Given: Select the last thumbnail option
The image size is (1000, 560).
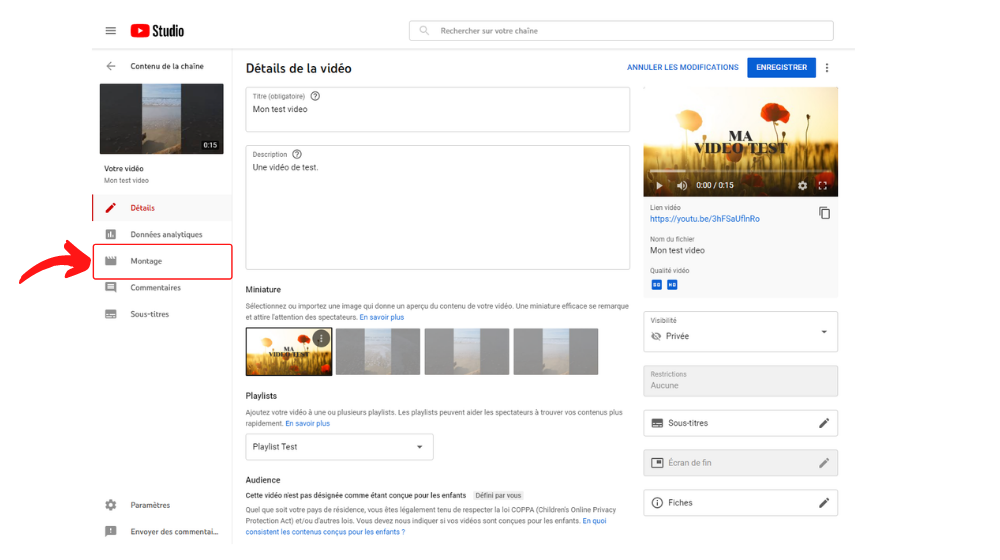Looking at the screenshot, I should (556, 351).
